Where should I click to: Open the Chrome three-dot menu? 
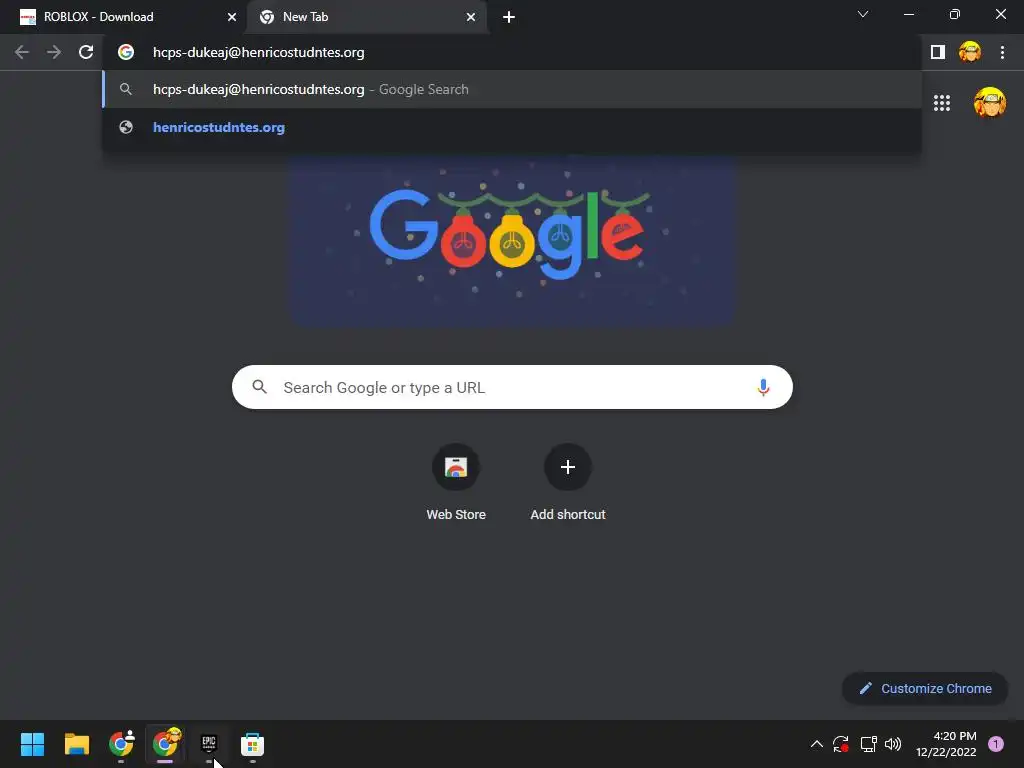click(x=1002, y=52)
